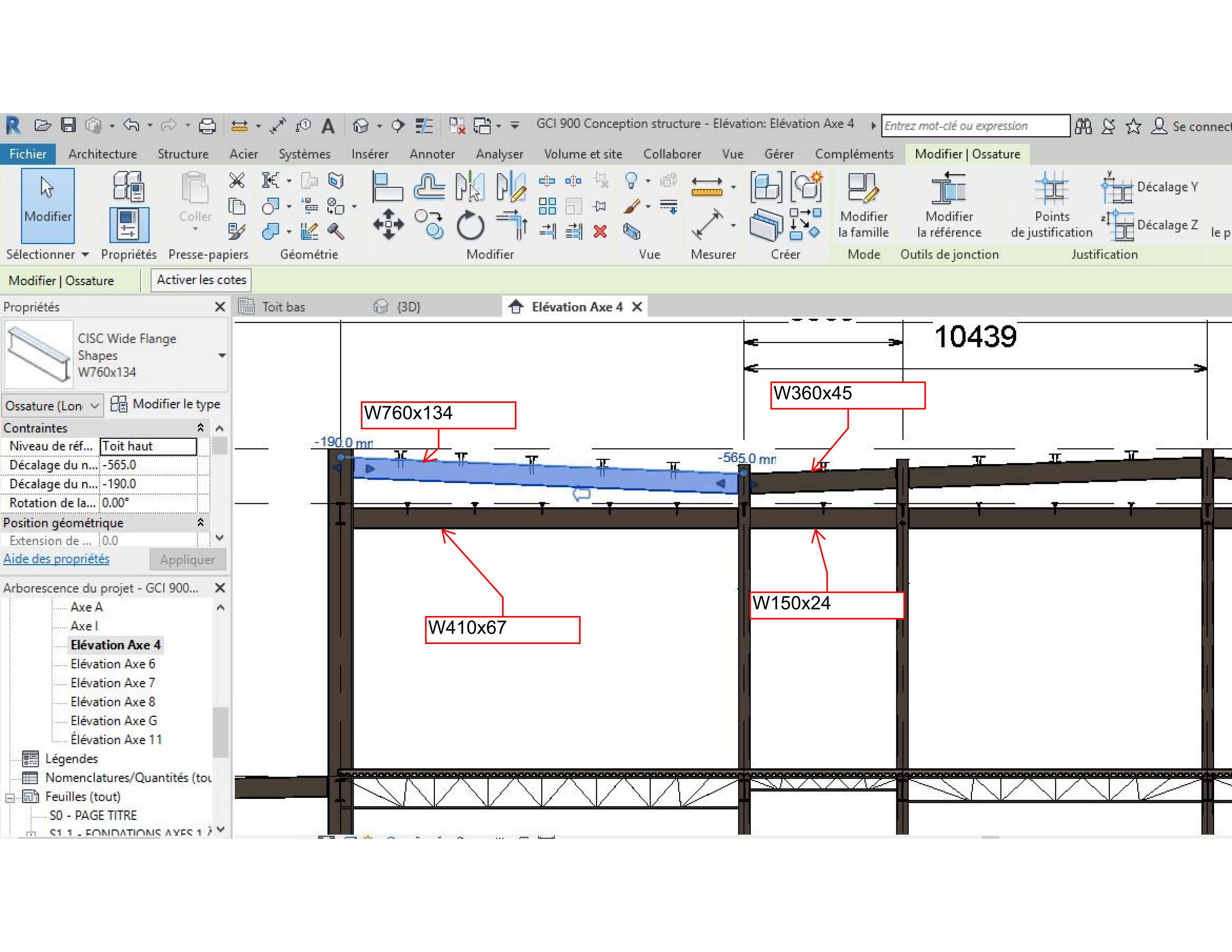This screenshot has height=952, width=1232.
Task: Click the favorites star icon
Action: coord(1133,126)
